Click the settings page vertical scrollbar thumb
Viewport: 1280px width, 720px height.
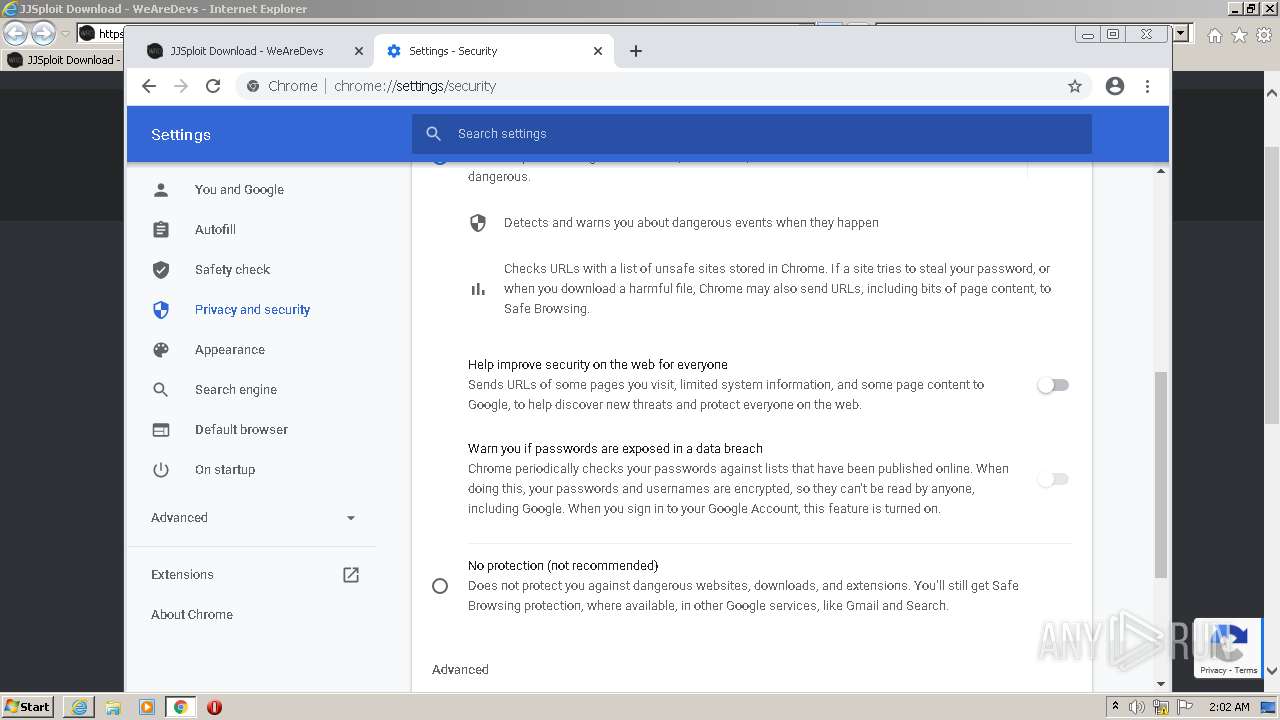pyautogui.click(x=1161, y=474)
